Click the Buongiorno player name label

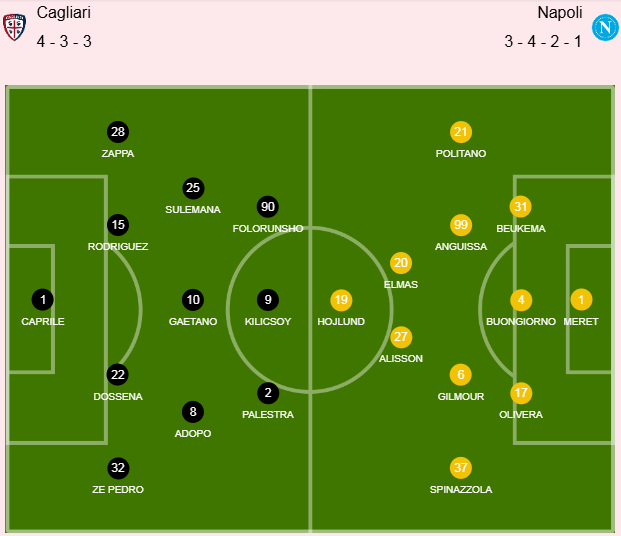[520, 322]
